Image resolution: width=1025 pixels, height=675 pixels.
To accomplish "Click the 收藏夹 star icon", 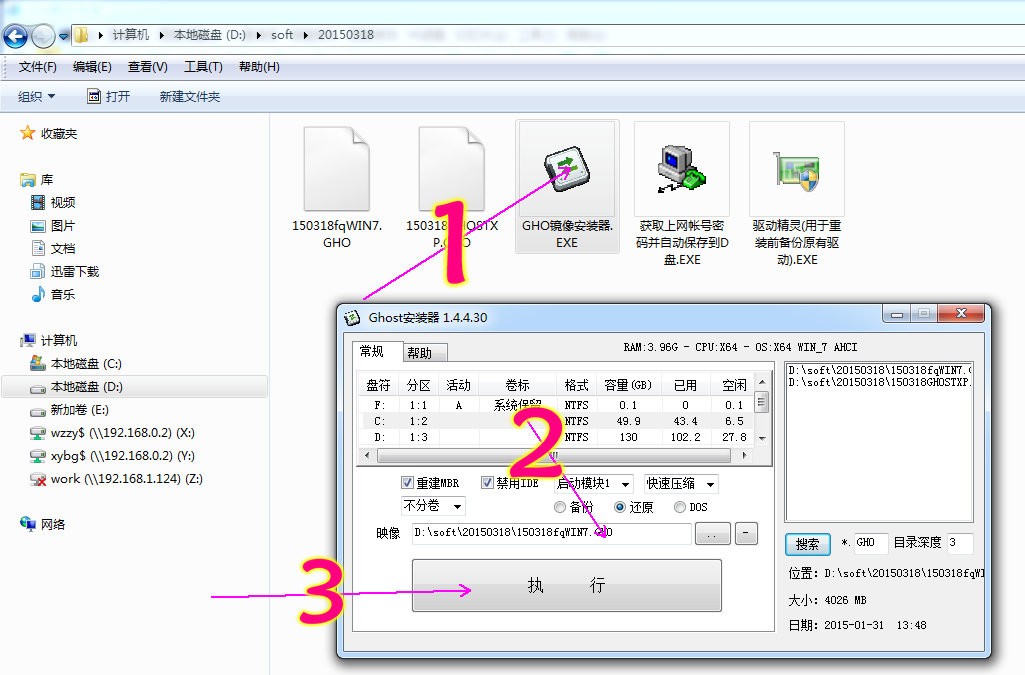I will 27,133.
